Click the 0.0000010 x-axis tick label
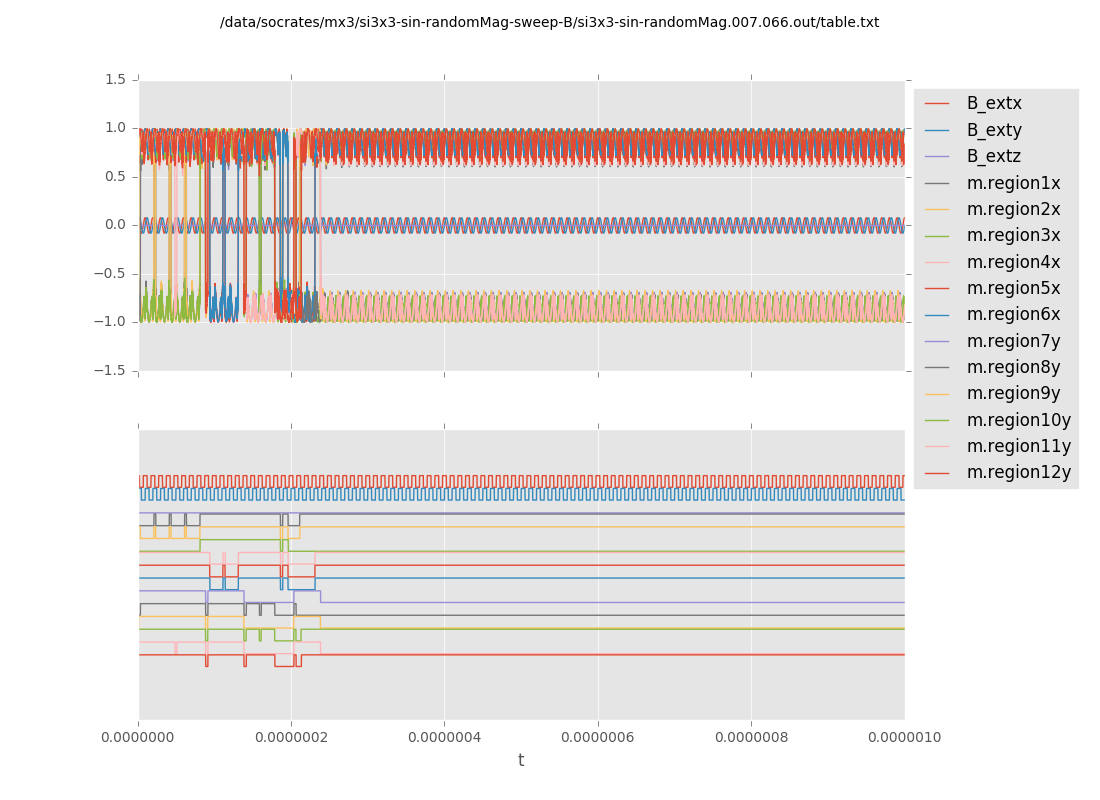 click(x=904, y=738)
